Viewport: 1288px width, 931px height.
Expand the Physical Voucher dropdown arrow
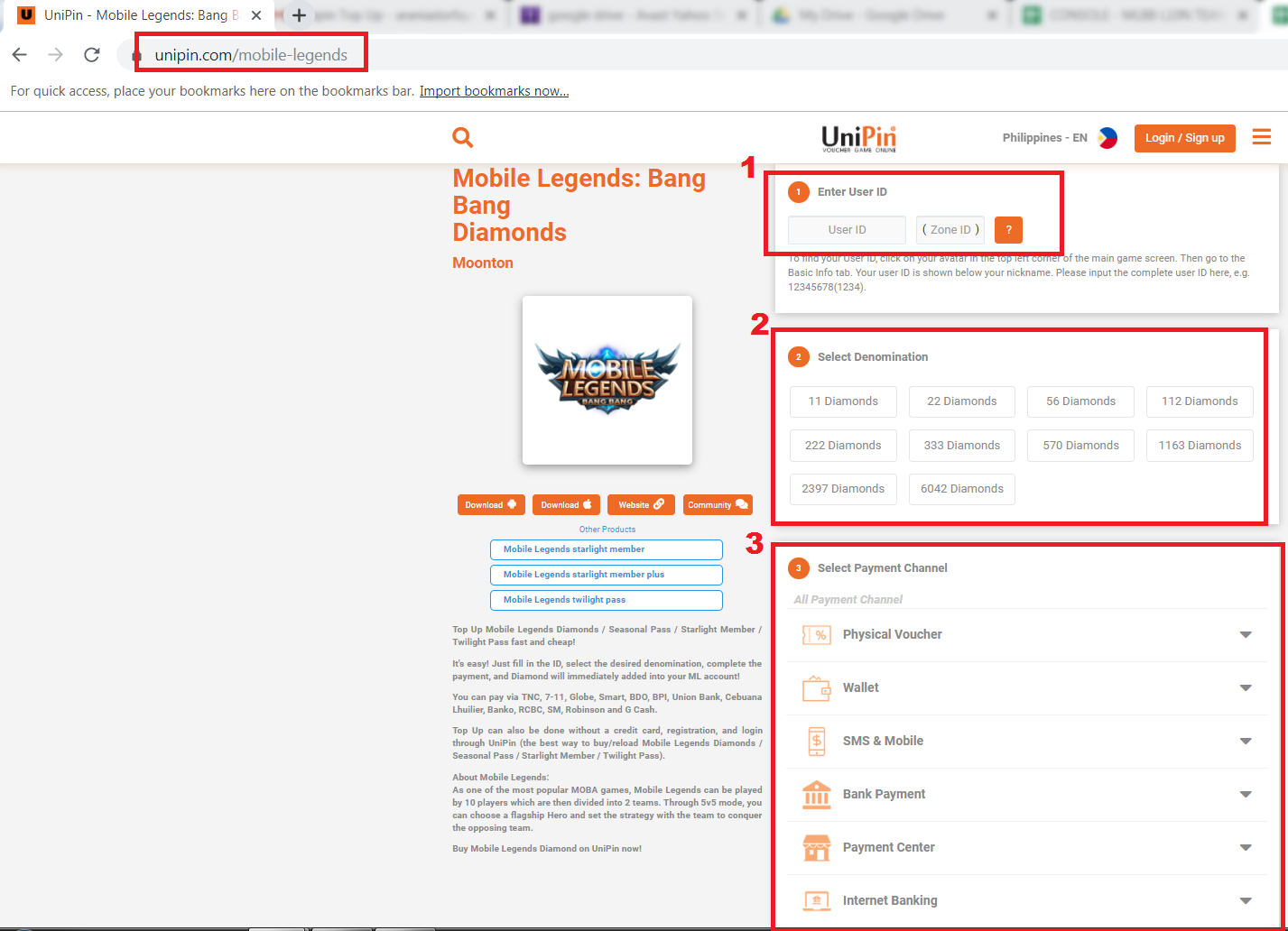[x=1246, y=635]
